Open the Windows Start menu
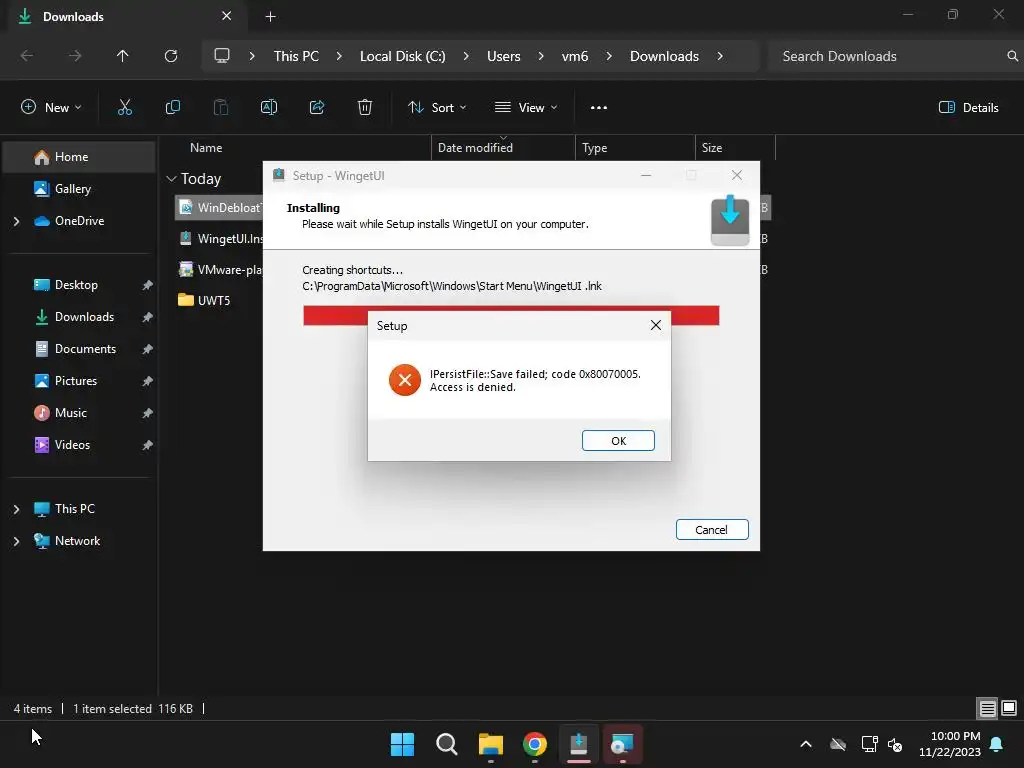This screenshot has height=768, width=1024. point(402,744)
